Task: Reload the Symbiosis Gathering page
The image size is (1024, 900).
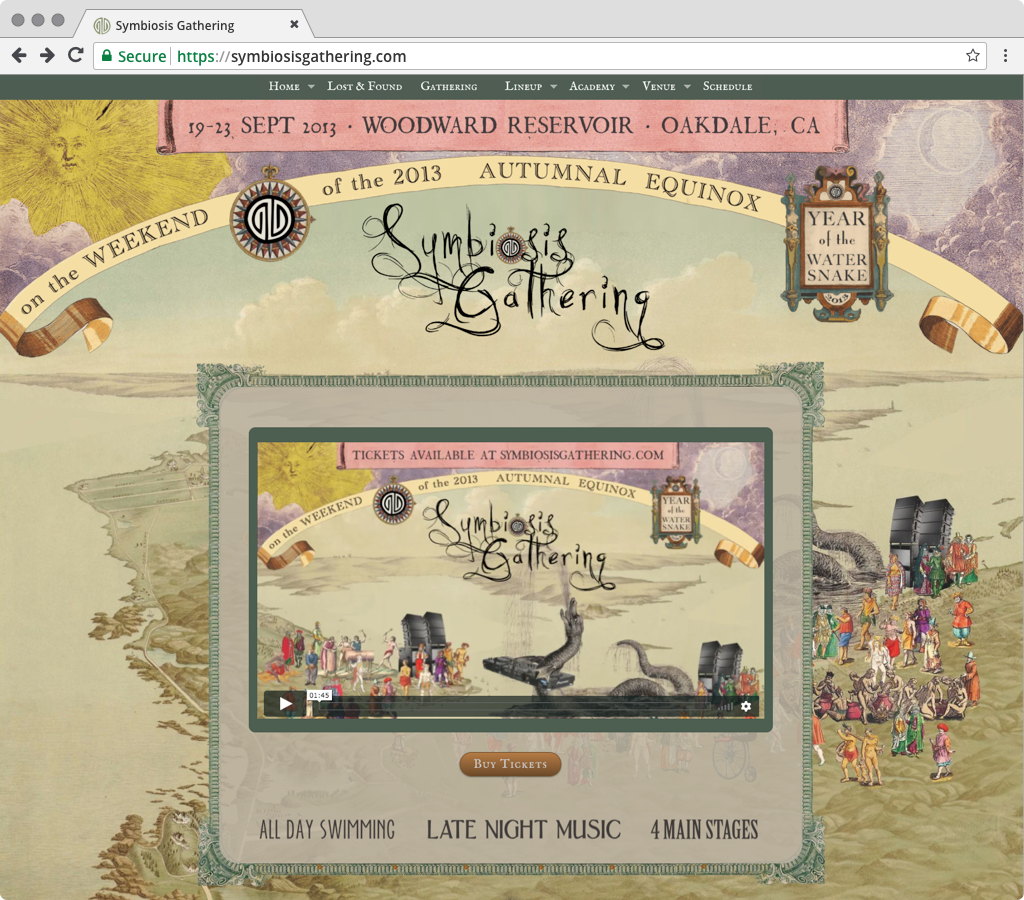Action: click(x=76, y=56)
